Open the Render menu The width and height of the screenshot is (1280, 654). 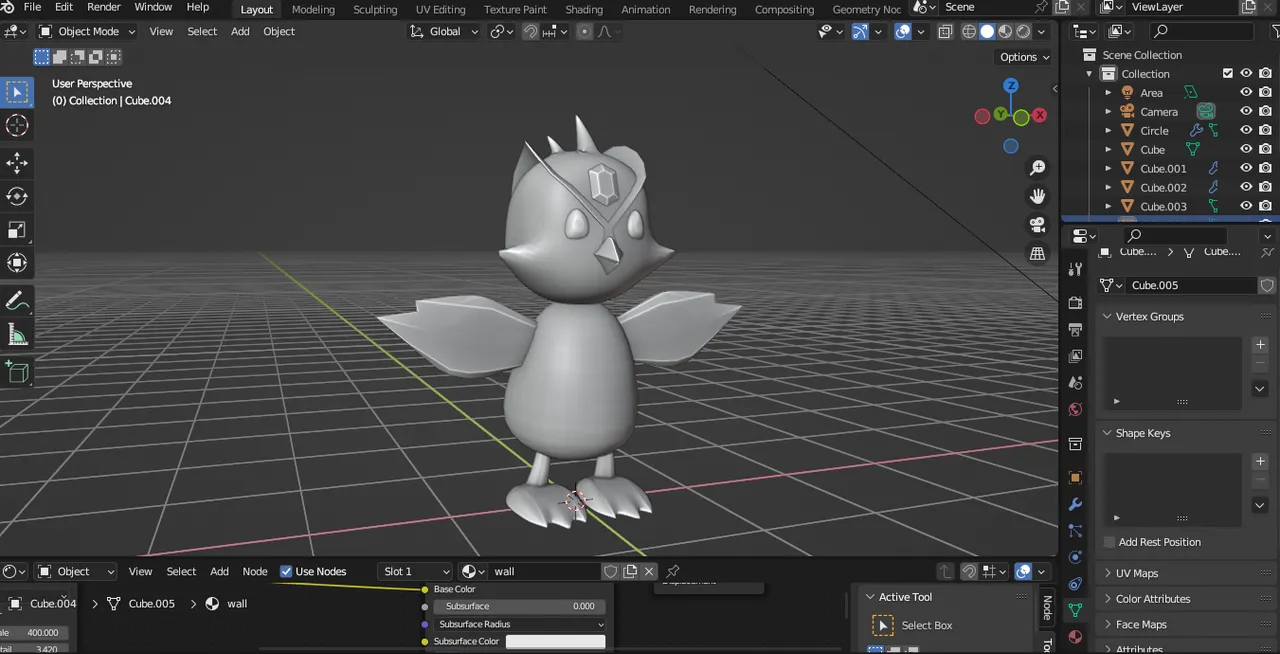[104, 7]
